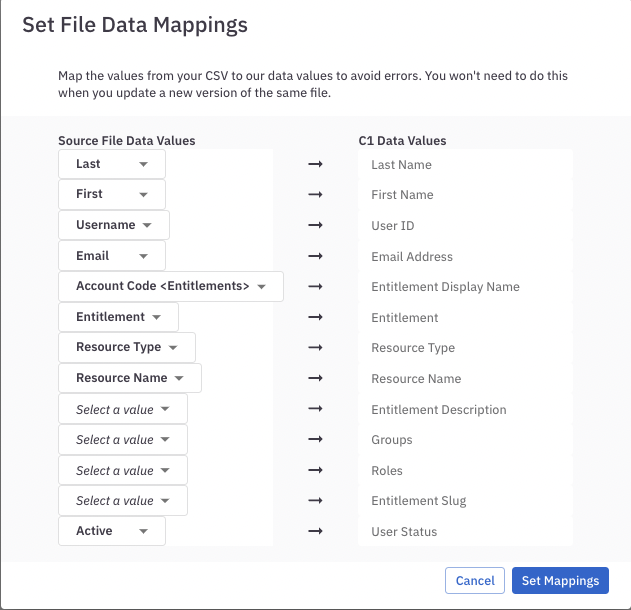Click the Set Mappings button
Screen dimensions: 631x610
(x=560, y=580)
